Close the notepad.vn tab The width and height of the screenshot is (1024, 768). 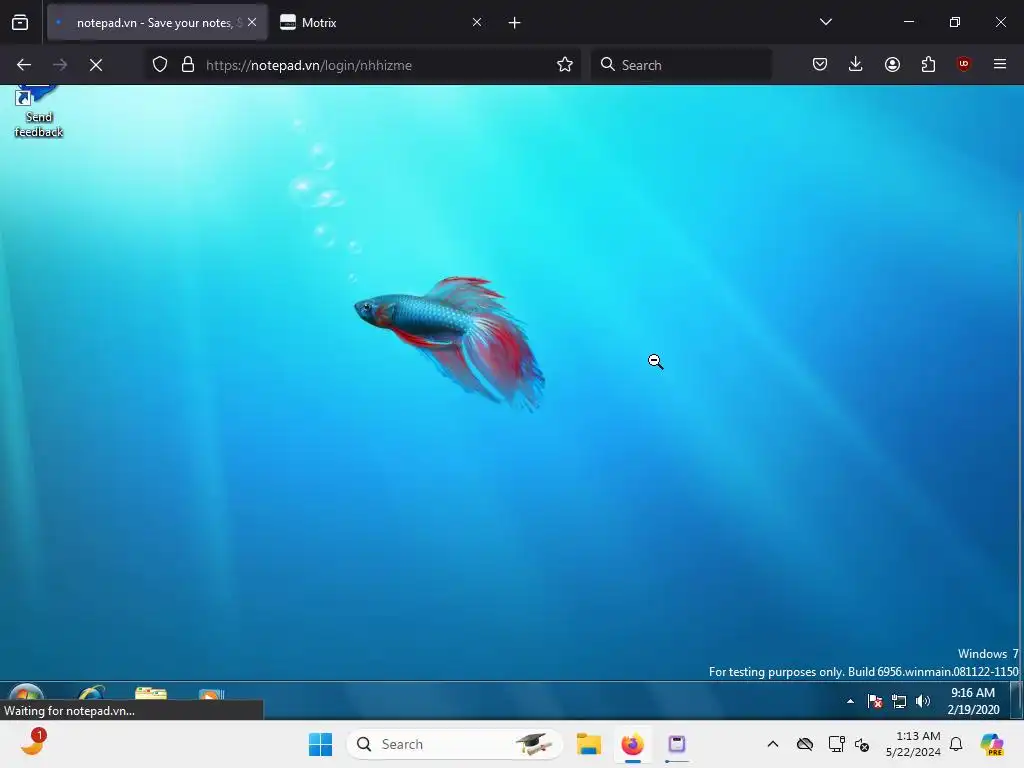pyautogui.click(x=252, y=22)
